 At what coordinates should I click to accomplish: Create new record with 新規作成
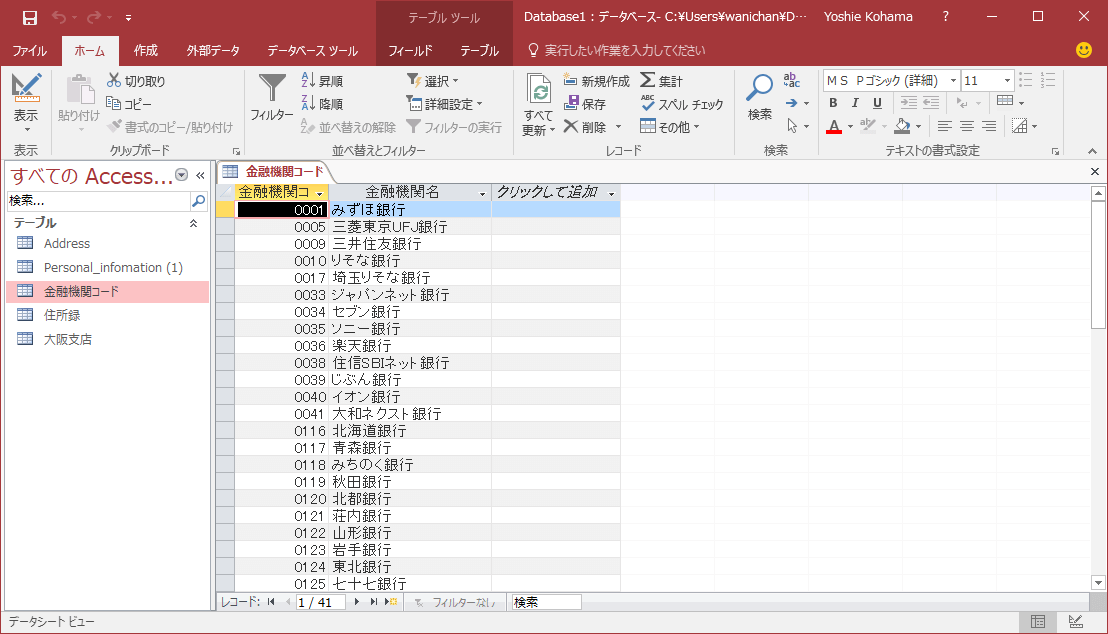pos(596,81)
